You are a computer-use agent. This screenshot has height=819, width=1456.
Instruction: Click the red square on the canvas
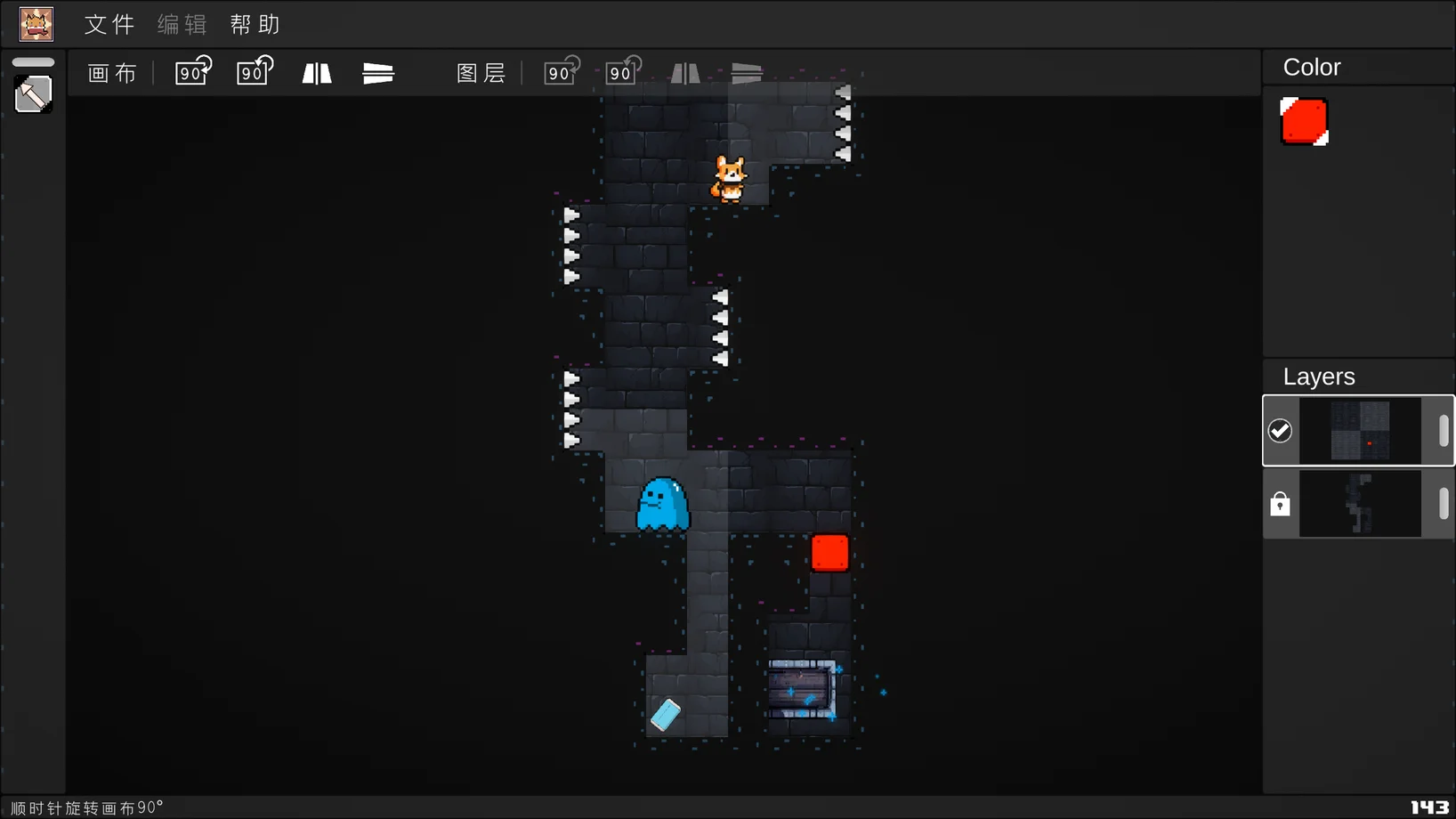pos(830,553)
